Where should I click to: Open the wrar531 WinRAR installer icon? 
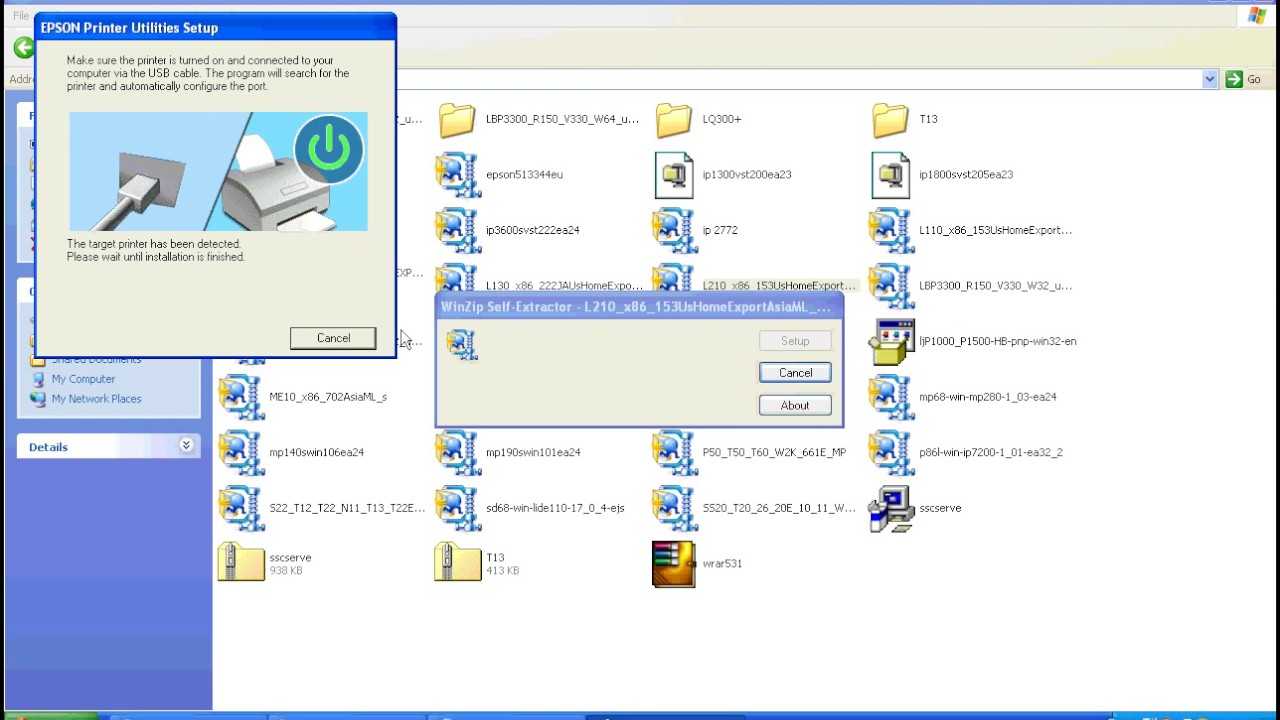coord(673,564)
